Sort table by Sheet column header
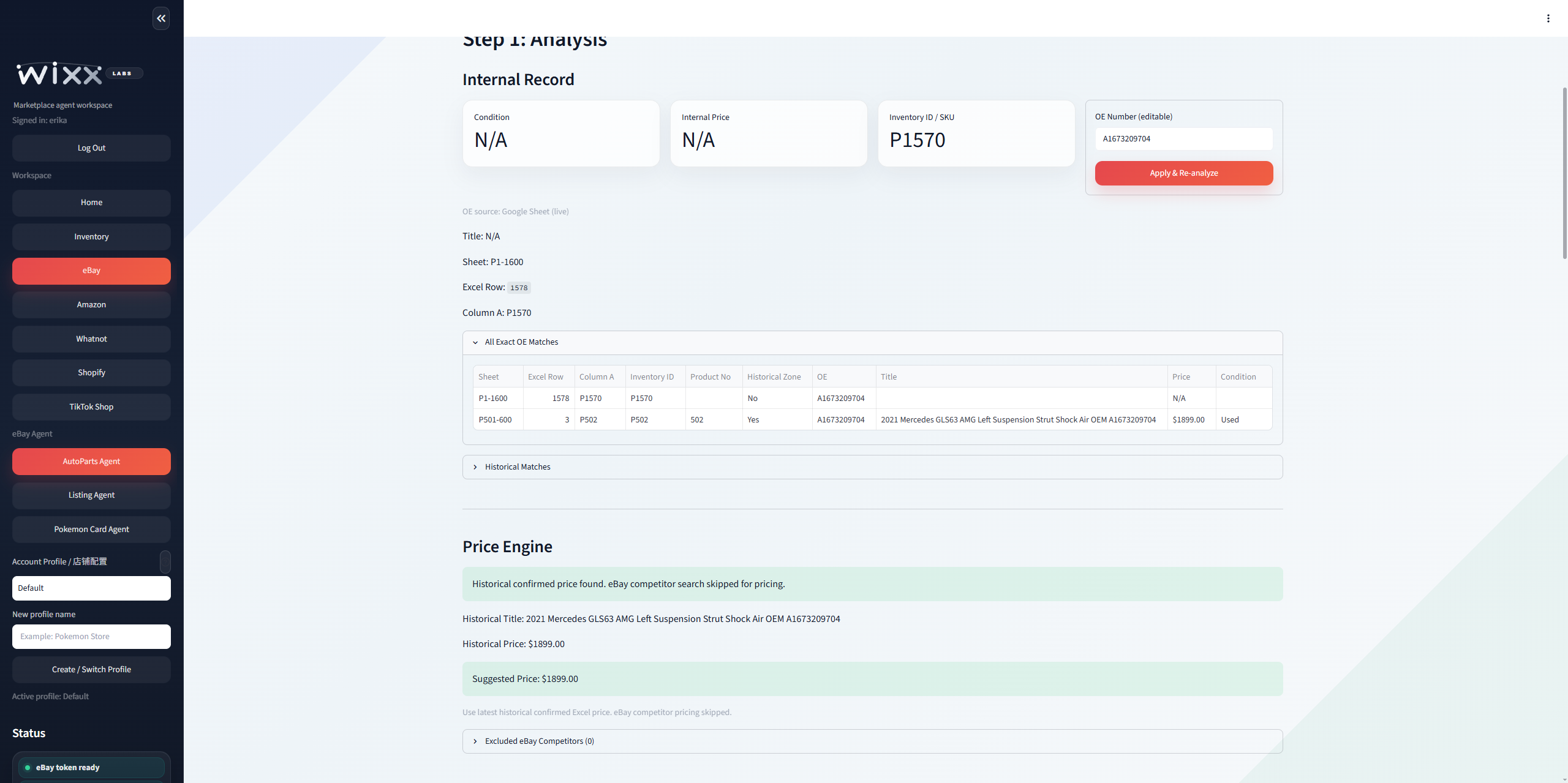Screen dimensions: 1568x783 tap(498, 377)
